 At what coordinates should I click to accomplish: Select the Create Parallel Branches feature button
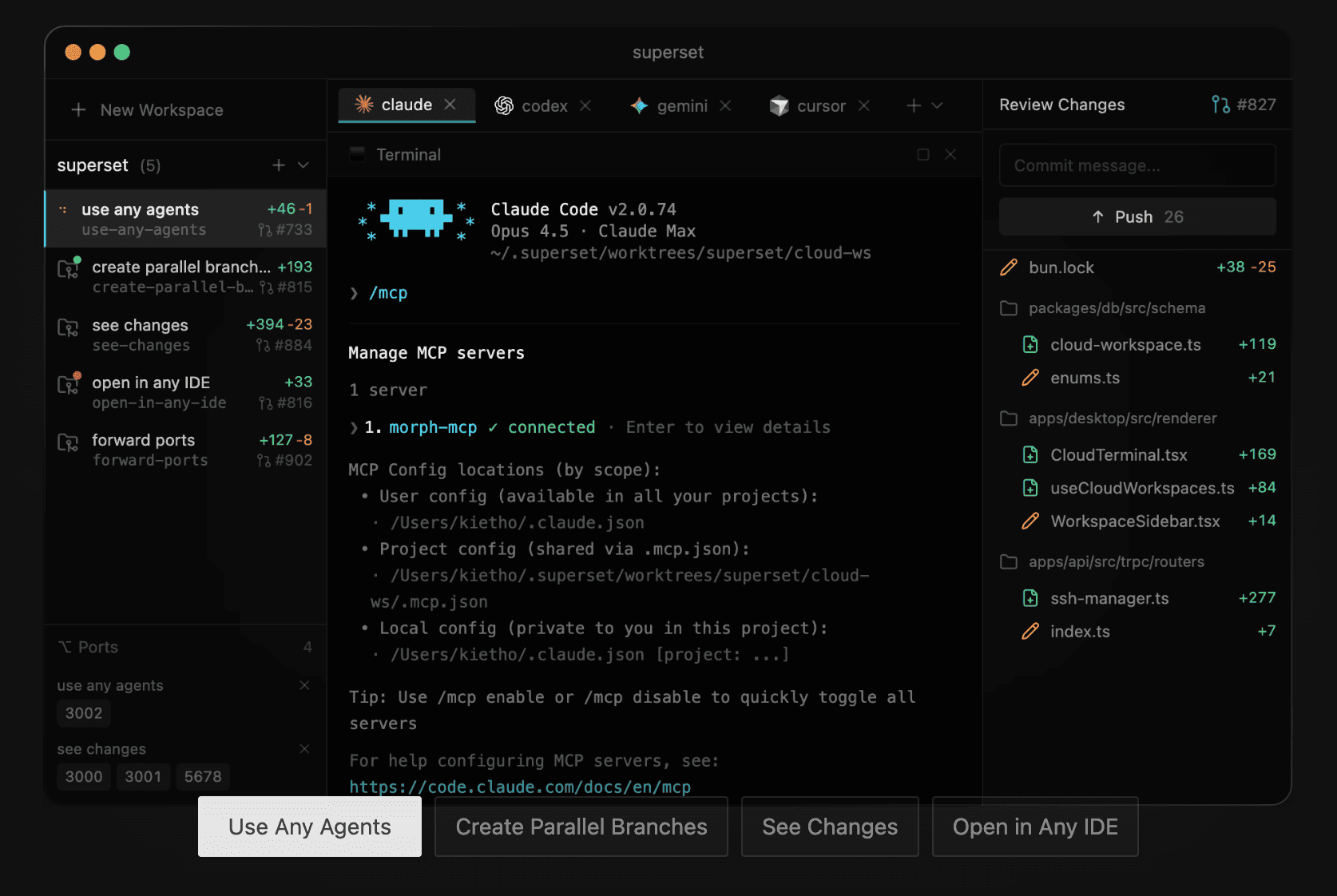[581, 827]
